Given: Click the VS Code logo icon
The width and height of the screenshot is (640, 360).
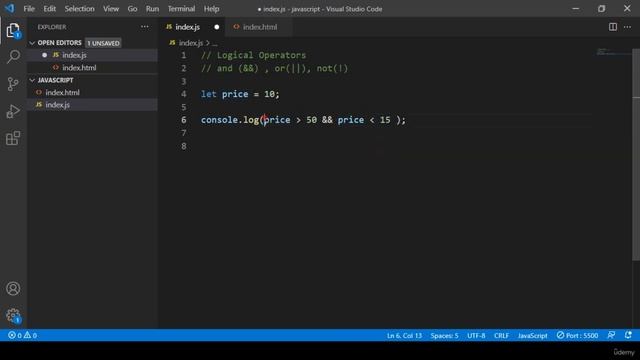Looking at the screenshot, I should tap(9, 8).
